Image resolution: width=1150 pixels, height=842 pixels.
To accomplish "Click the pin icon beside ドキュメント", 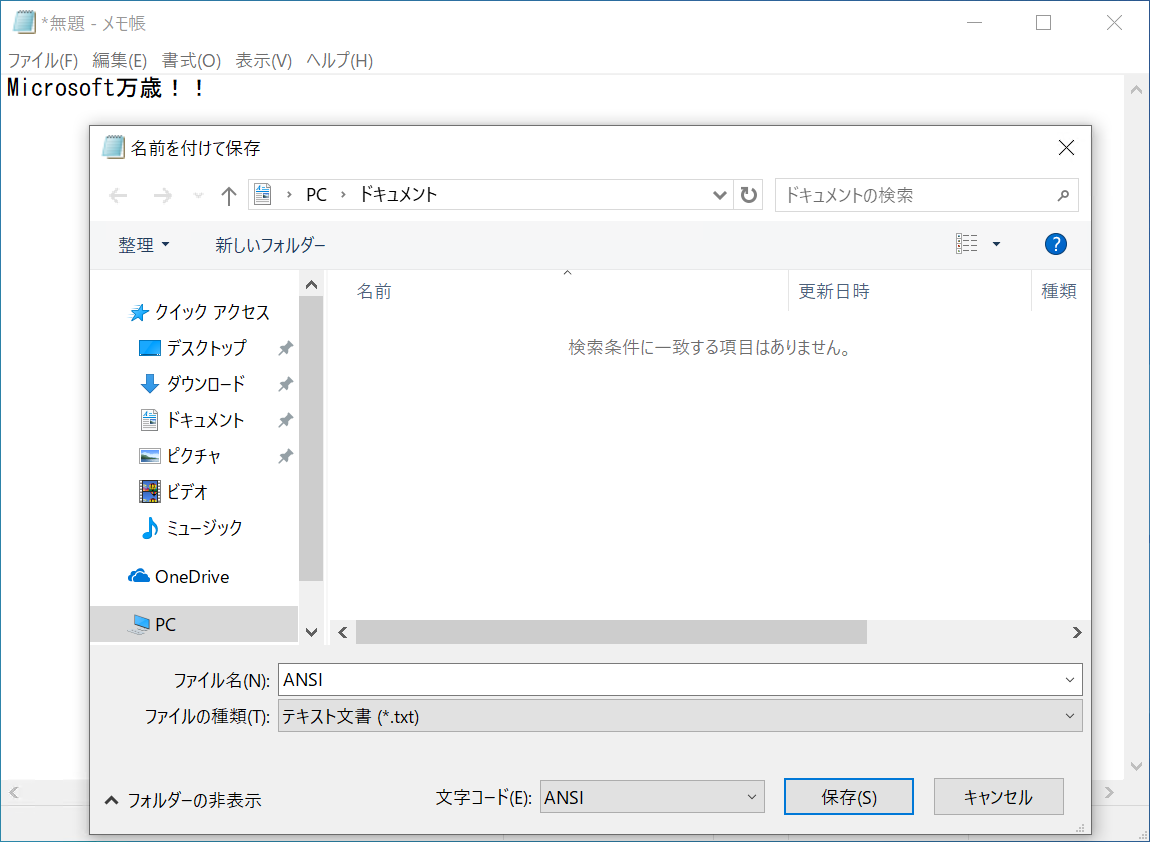I will click(x=285, y=420).
